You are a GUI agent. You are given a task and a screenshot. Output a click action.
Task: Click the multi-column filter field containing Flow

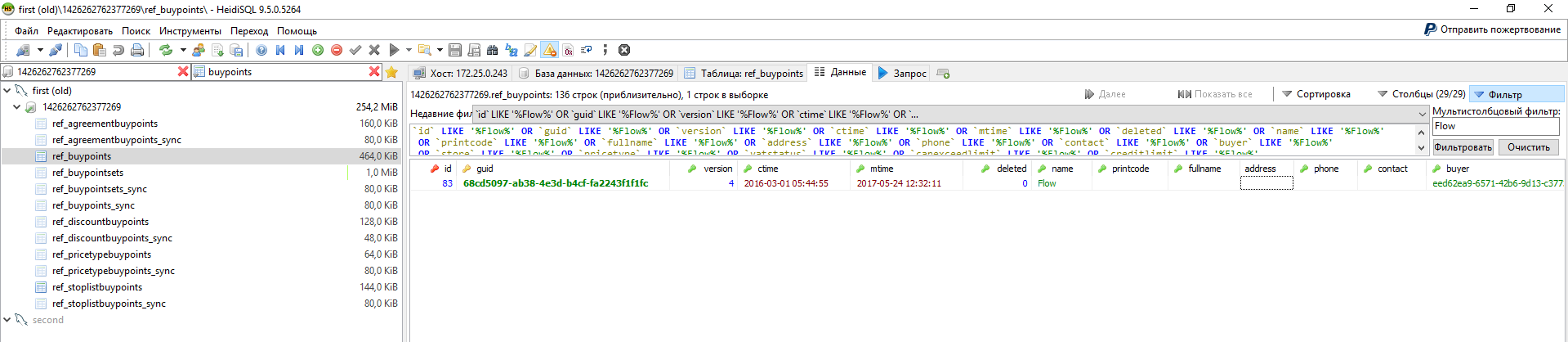coord(1495,126)
